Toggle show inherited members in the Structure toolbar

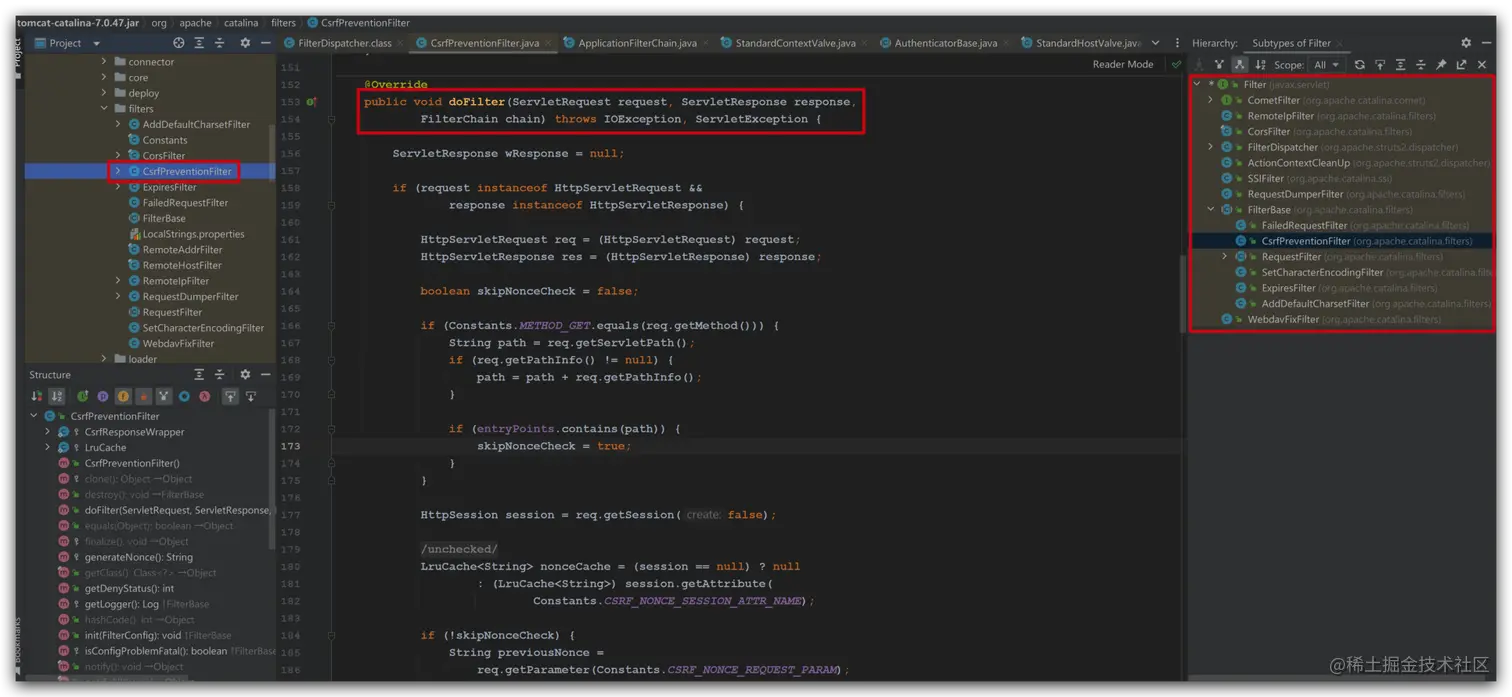(164, 396)
